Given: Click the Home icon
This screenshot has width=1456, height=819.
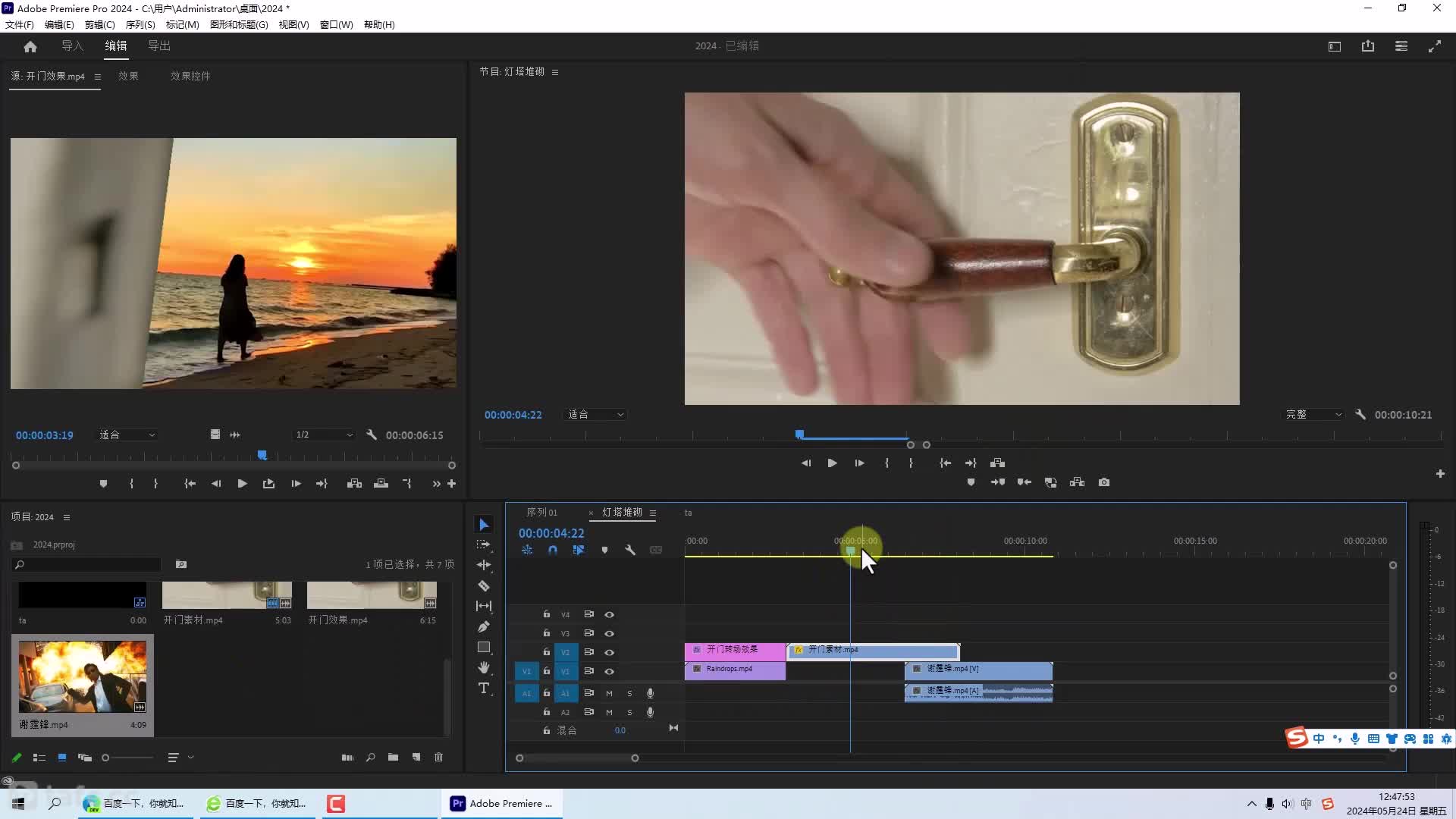Looking at the screenshot, I should [x=30, y=46].
